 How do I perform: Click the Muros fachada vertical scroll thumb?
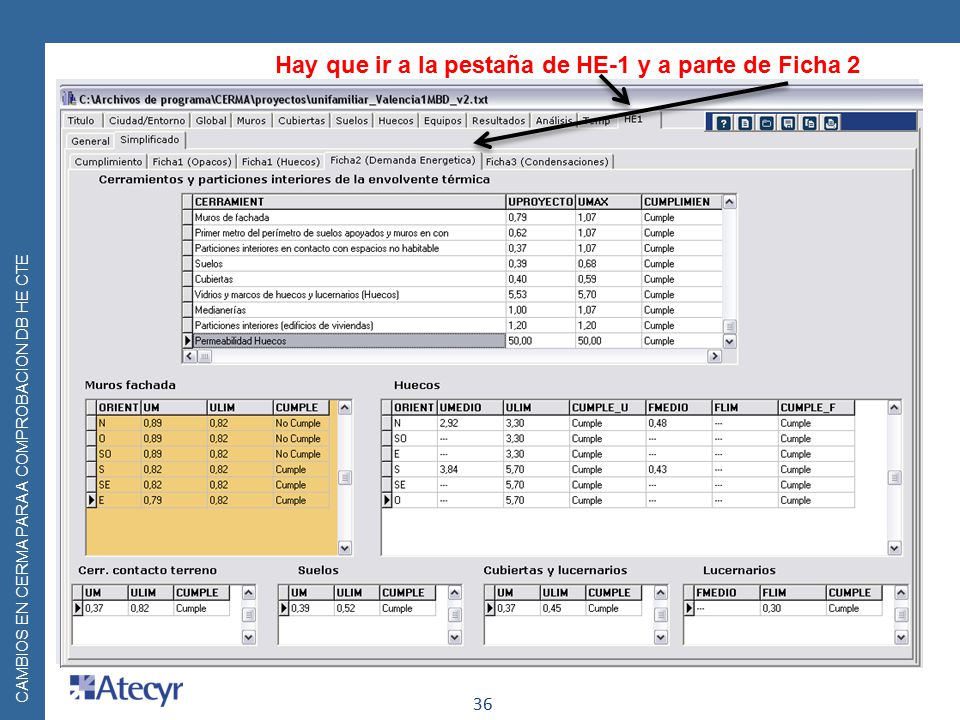click(345, 478)
